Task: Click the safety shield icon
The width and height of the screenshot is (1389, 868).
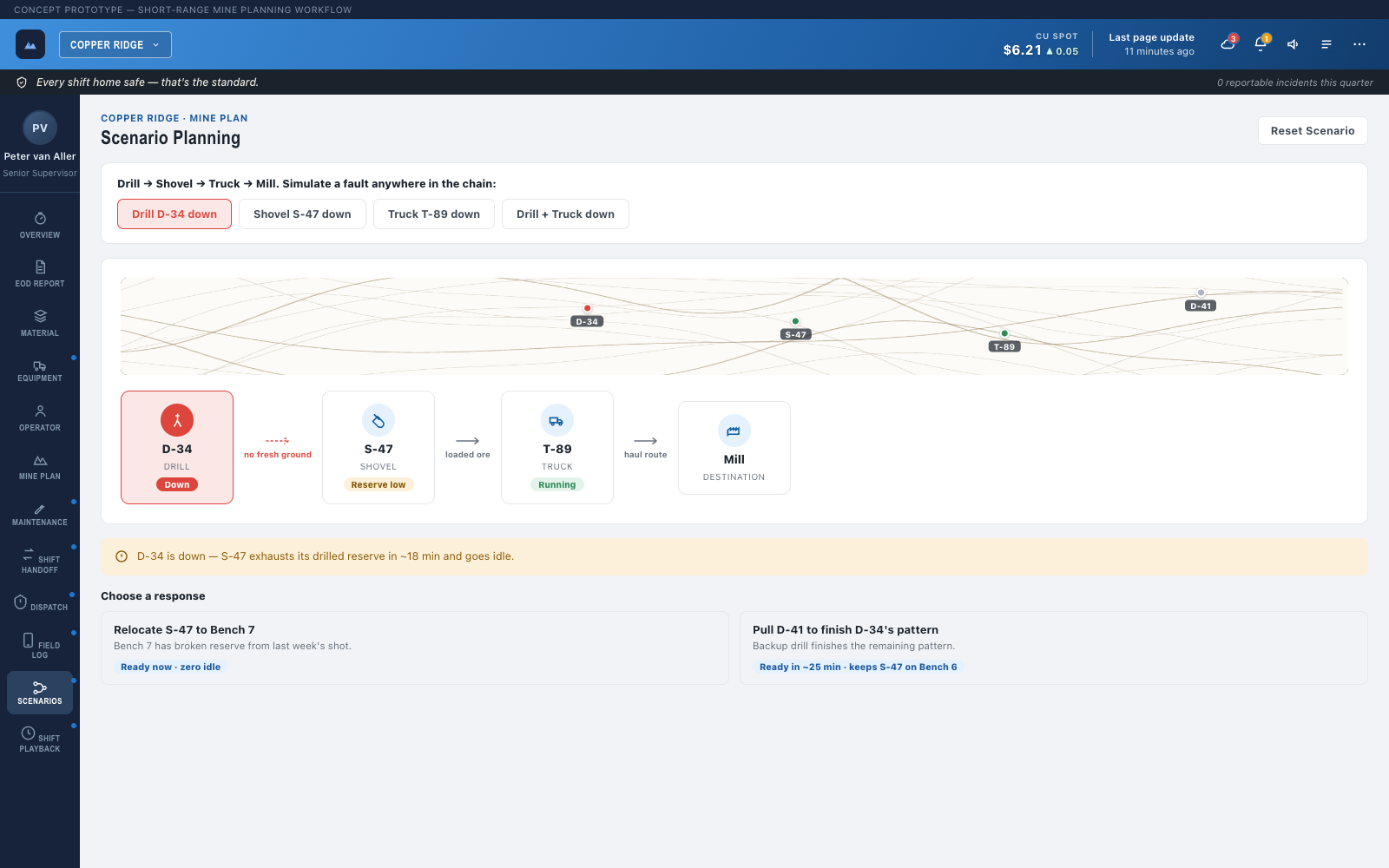Action: click(22, 82)
